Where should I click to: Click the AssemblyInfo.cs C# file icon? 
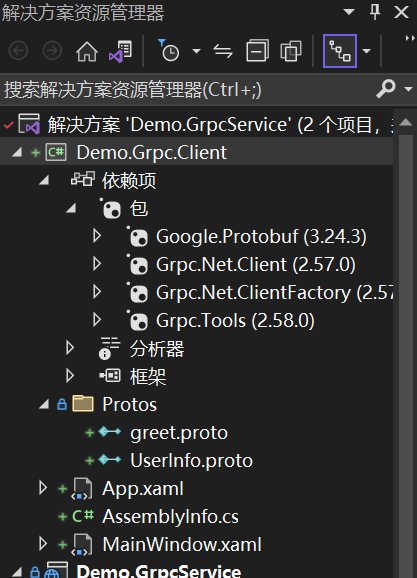[x=83, y=516]
